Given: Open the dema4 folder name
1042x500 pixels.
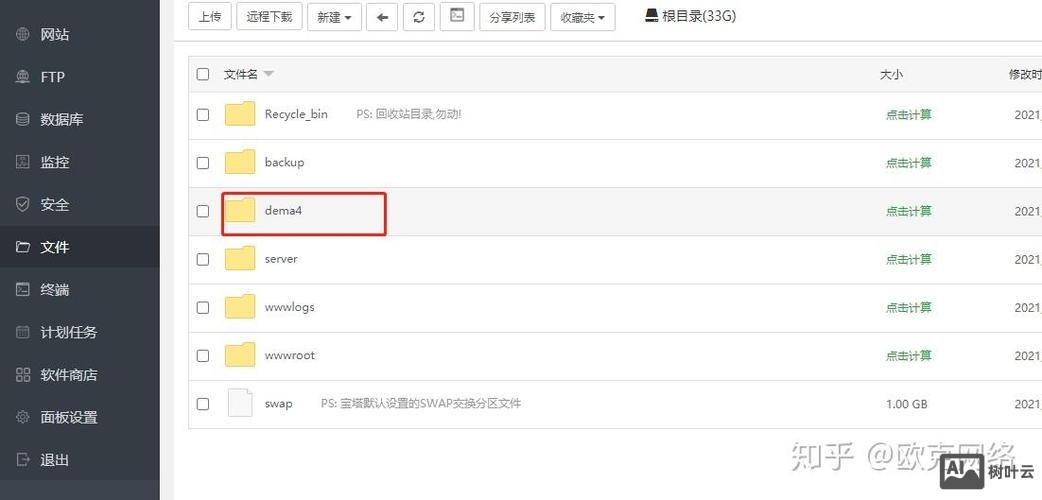Looking at the screenshot, I should click(284, 211).
